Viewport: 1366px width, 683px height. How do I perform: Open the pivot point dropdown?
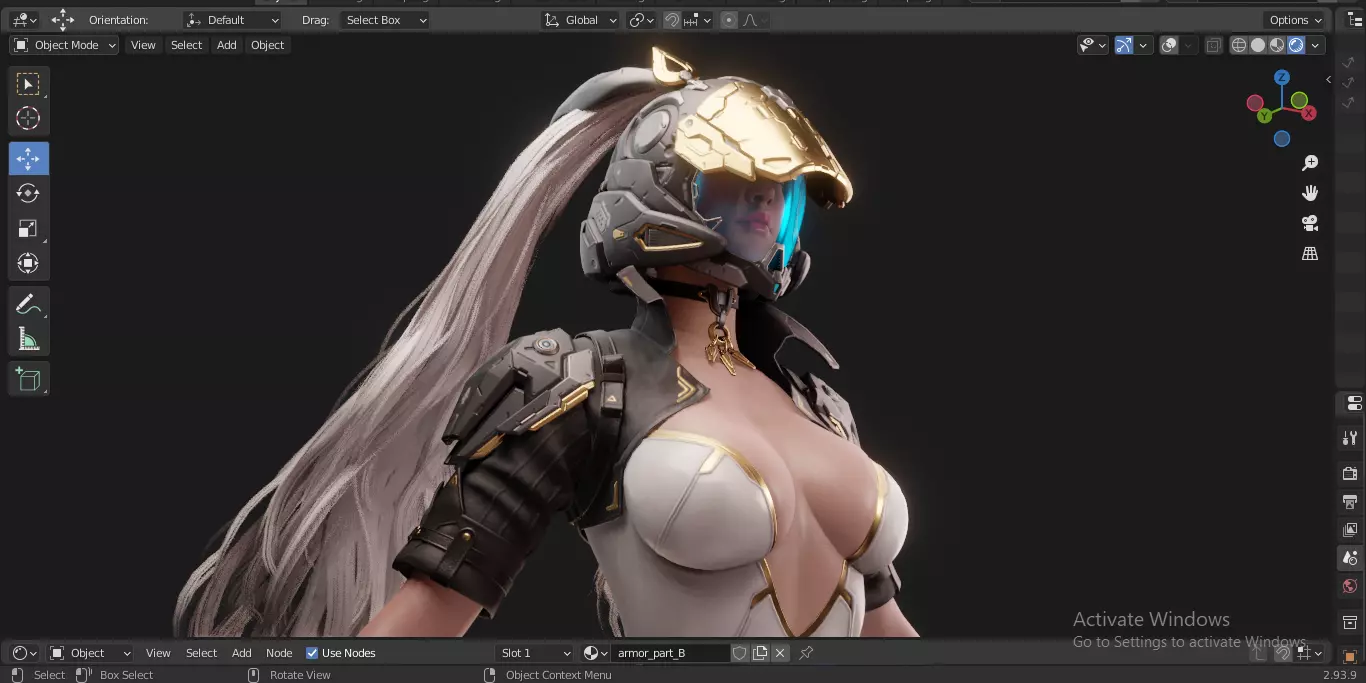coord(642,20)
